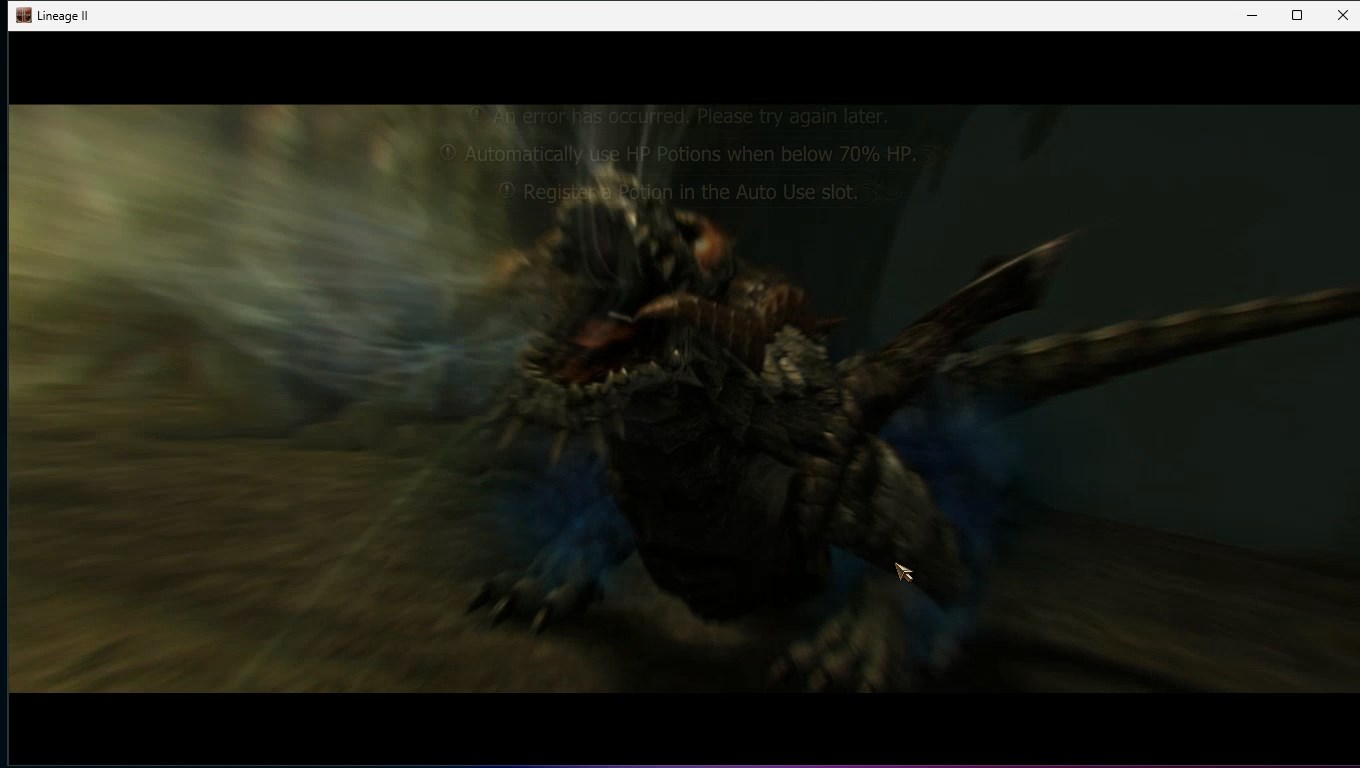Click the Lineage II app icon in title bar
The image size is (1360, 768).
tap(23, 15)
